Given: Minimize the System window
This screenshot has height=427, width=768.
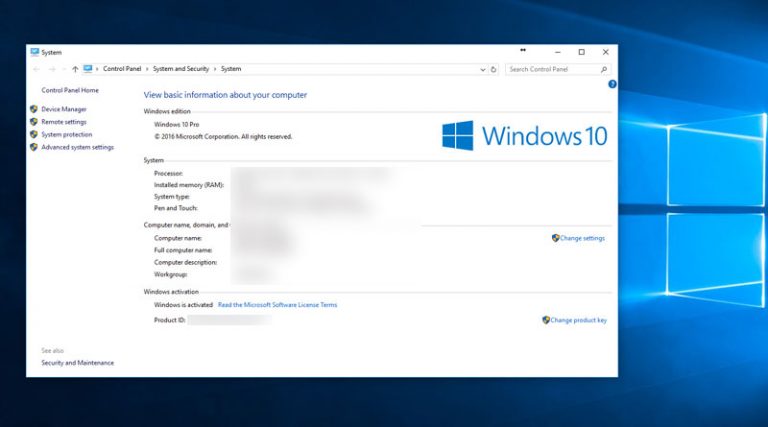Looking at the screenshot, I should pyautogui.click(x=557, y=52).
